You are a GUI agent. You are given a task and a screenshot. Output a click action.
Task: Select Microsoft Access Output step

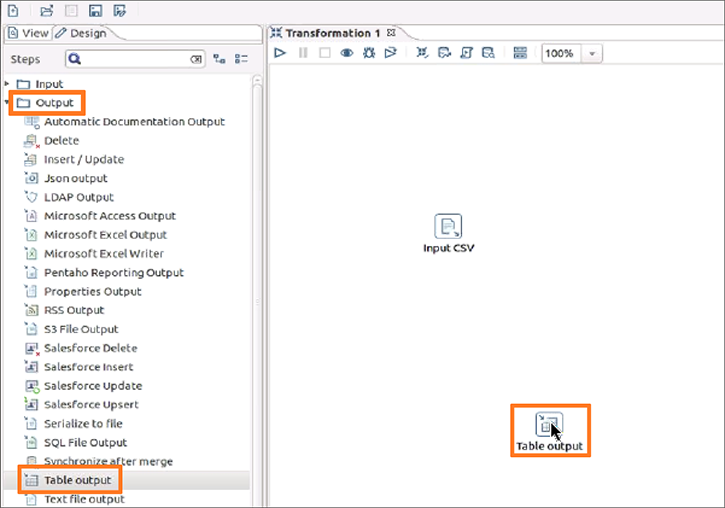(x=100, y=216)
